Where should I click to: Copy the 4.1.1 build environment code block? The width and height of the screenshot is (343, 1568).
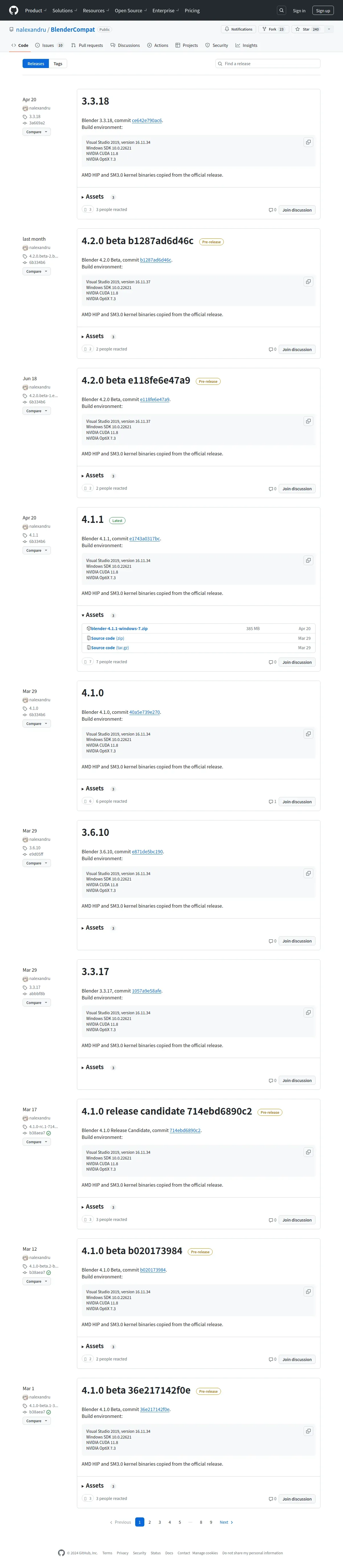[308, 561]
